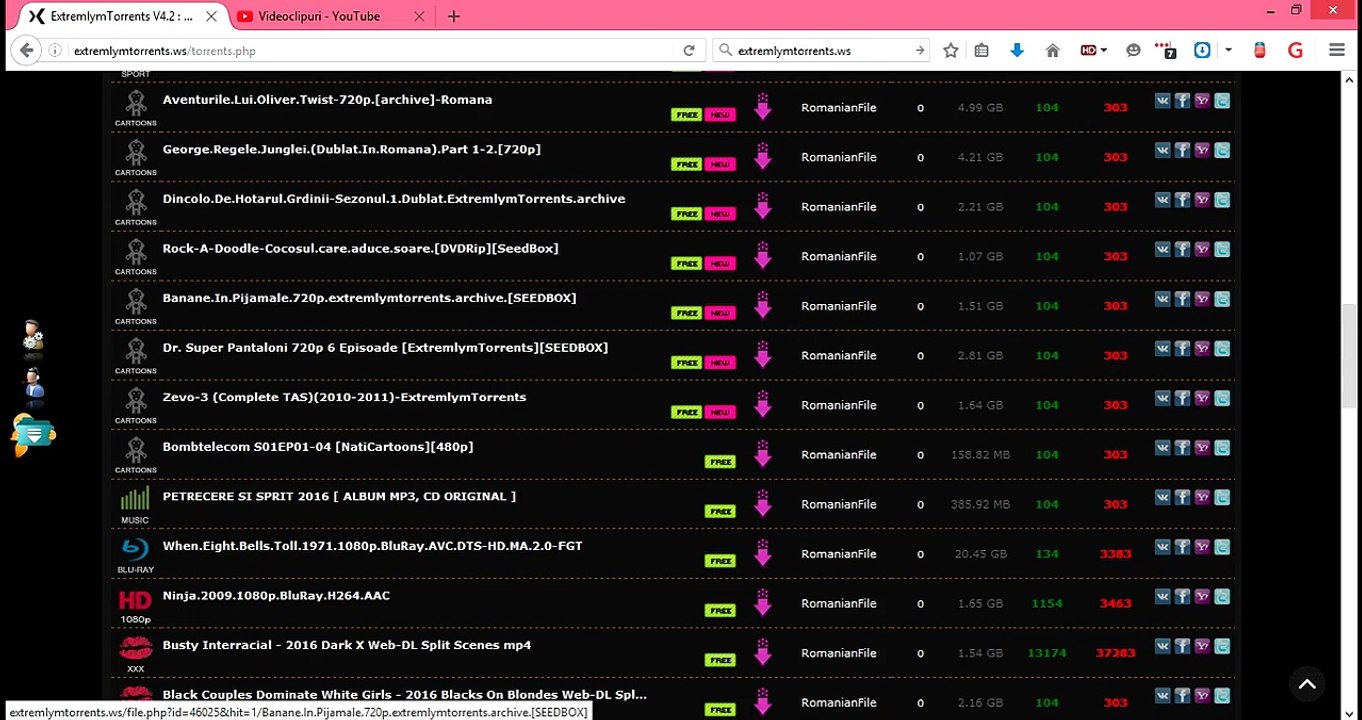Screen dimensions: 1362x720
Task: Share Rock-A-Doodle row on Twitter
Action: point(1222,249)
